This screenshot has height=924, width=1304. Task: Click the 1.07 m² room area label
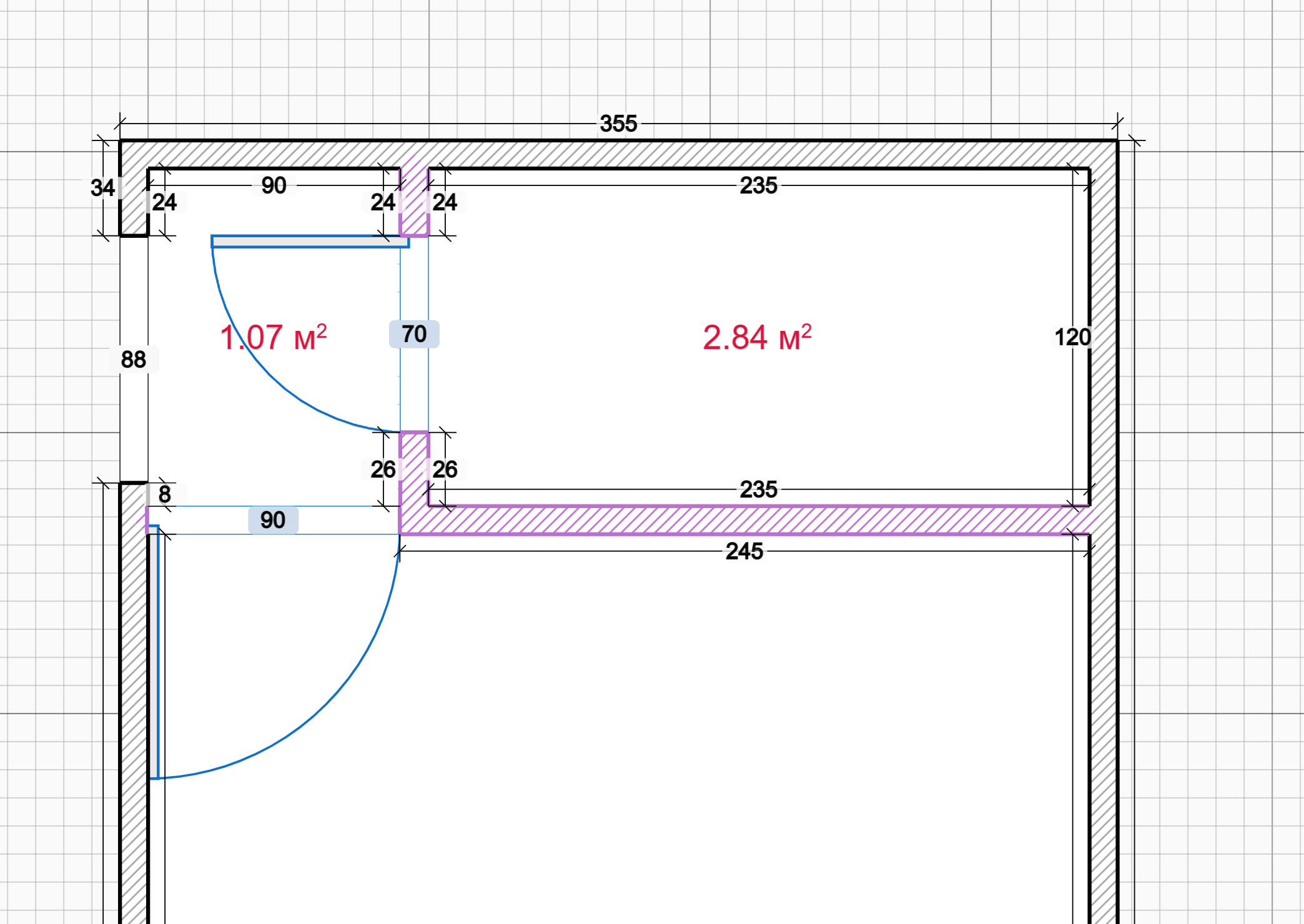tap(273, 338)
